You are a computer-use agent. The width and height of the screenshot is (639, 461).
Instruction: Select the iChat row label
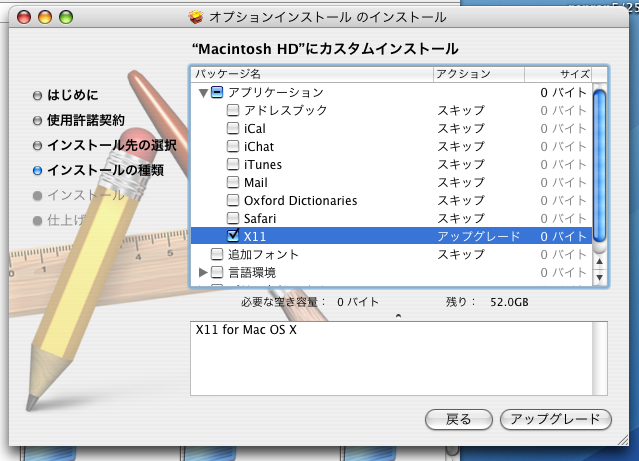click(x=259, y=147)
